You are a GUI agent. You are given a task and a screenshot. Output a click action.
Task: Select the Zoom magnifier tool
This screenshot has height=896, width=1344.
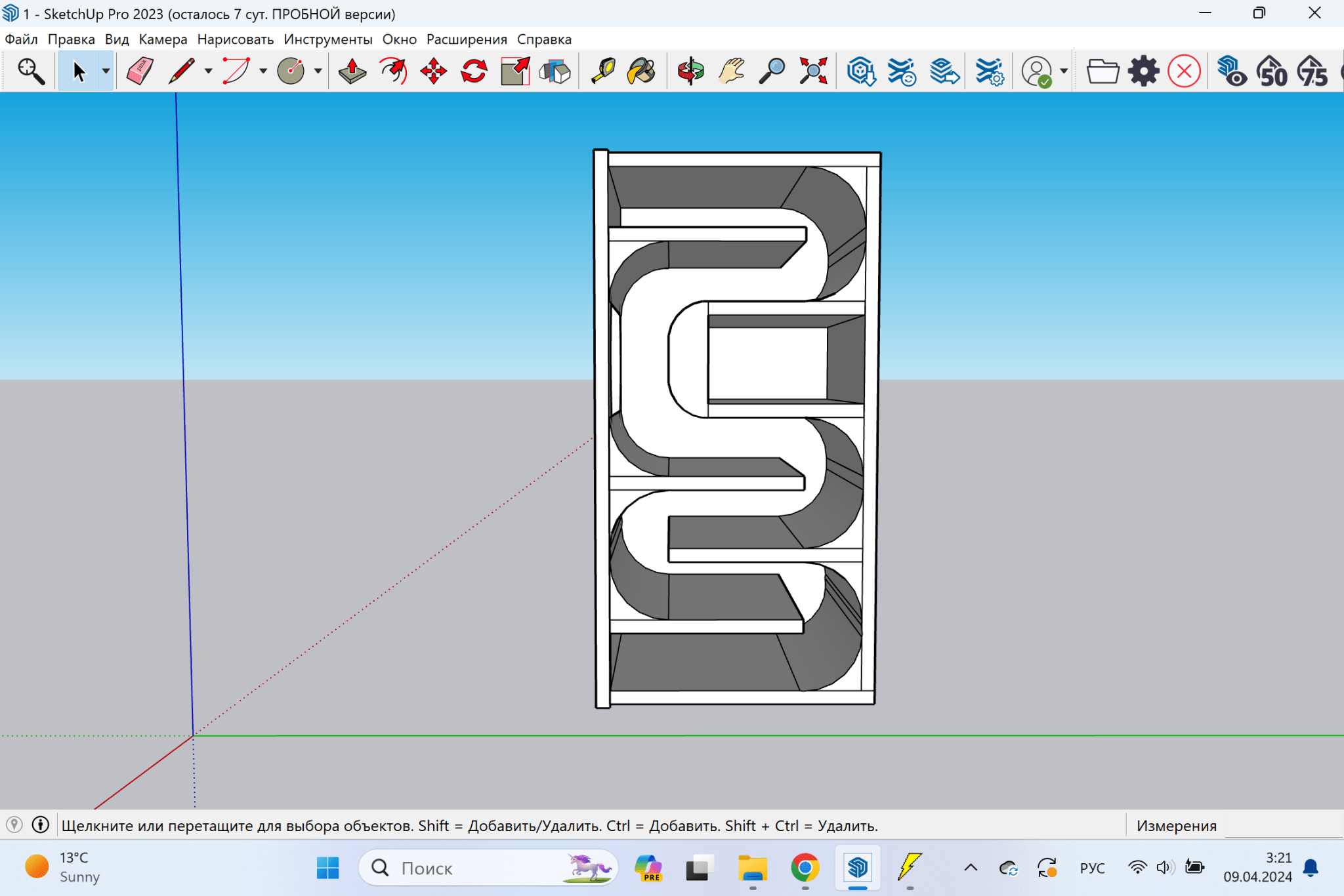(772, 71)
